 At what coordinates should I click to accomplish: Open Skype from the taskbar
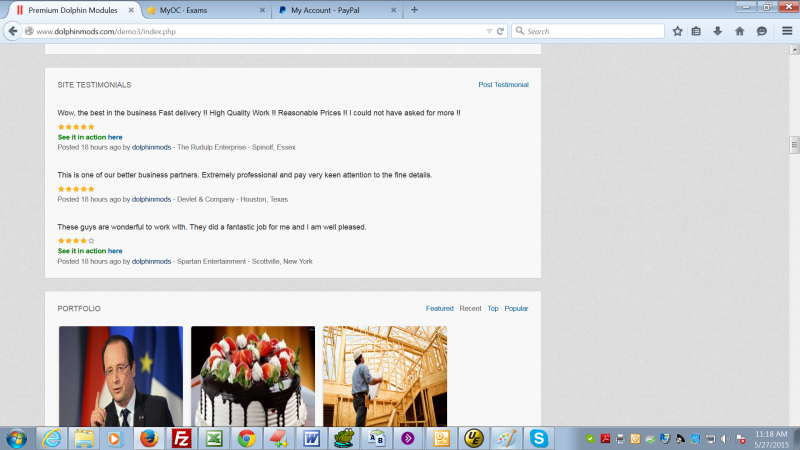[x=539, y=439]
